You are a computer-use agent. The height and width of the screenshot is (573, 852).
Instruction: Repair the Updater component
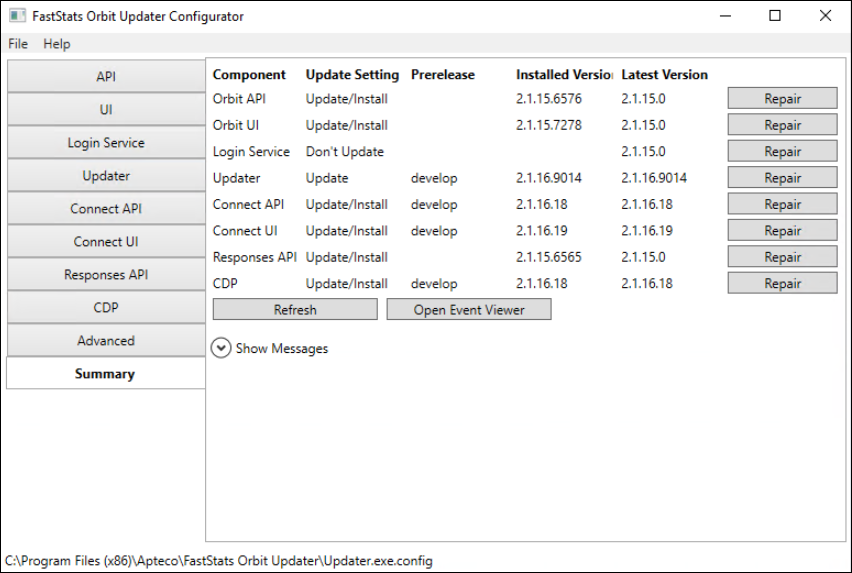782,178
